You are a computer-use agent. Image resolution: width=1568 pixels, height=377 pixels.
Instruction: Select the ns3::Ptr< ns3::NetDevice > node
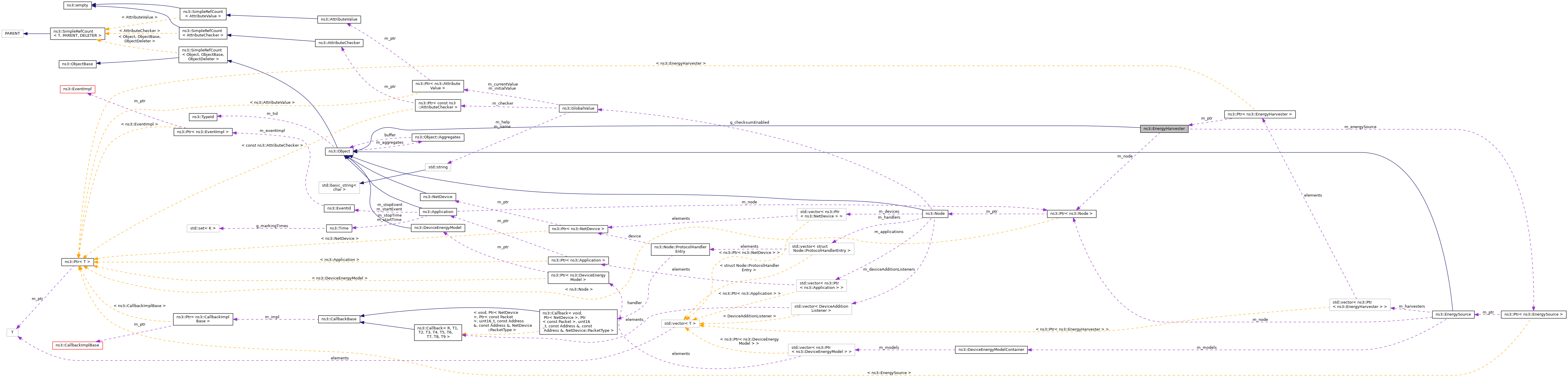point(578,229)
